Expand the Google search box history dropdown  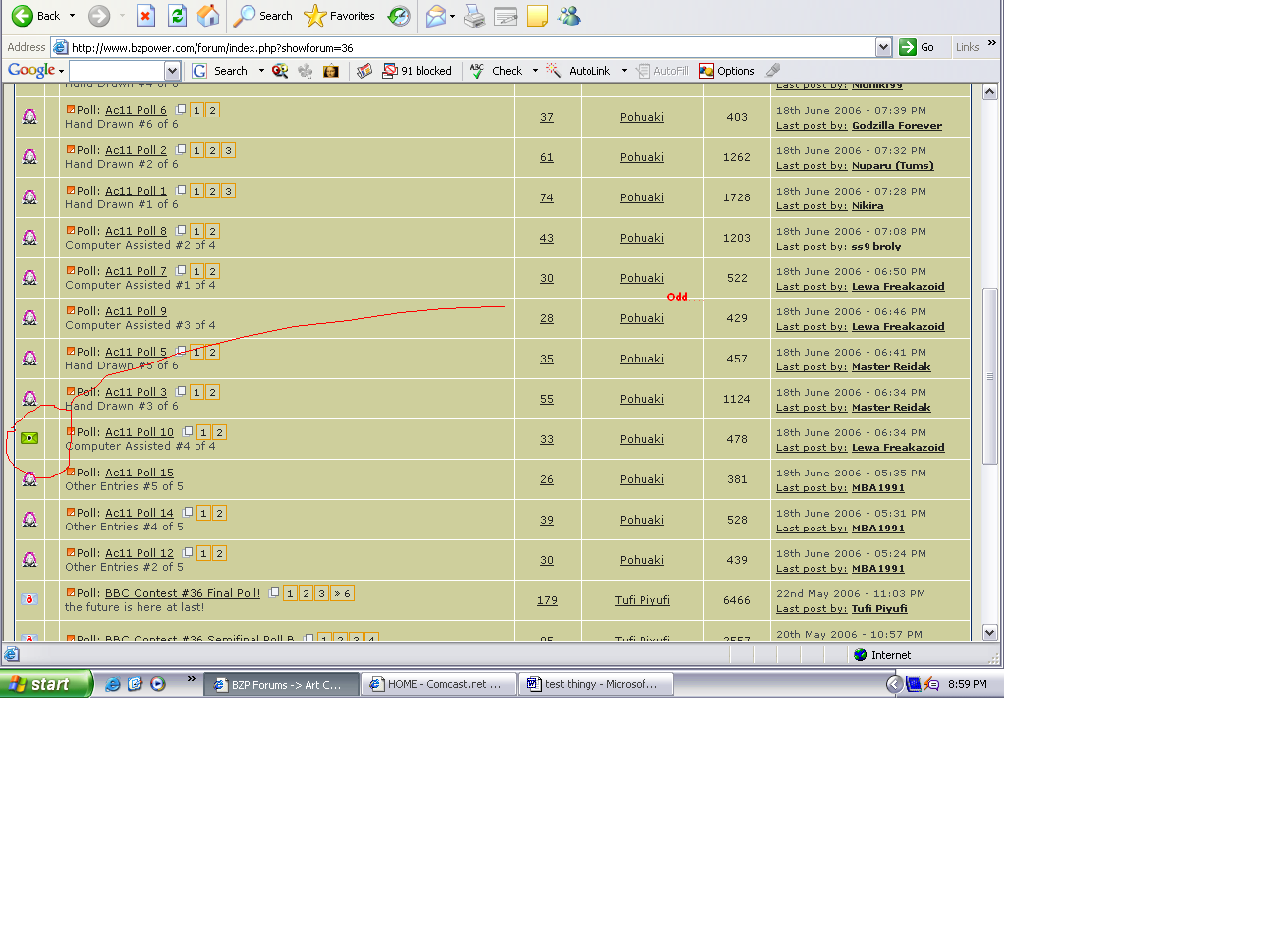(173, 71)
